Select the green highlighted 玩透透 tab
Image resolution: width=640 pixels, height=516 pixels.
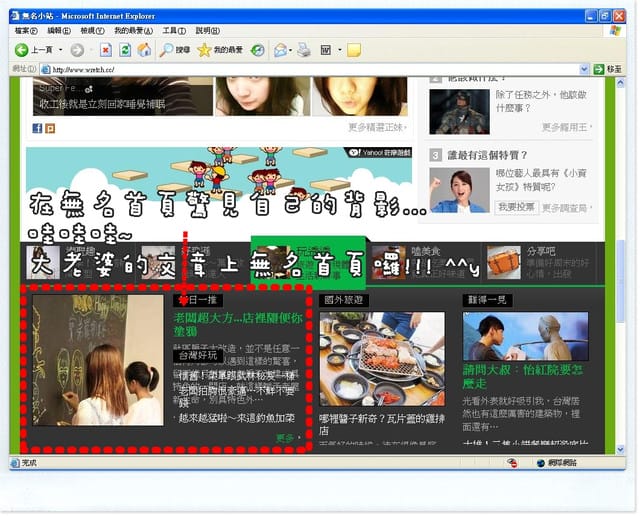click(308, 261)
